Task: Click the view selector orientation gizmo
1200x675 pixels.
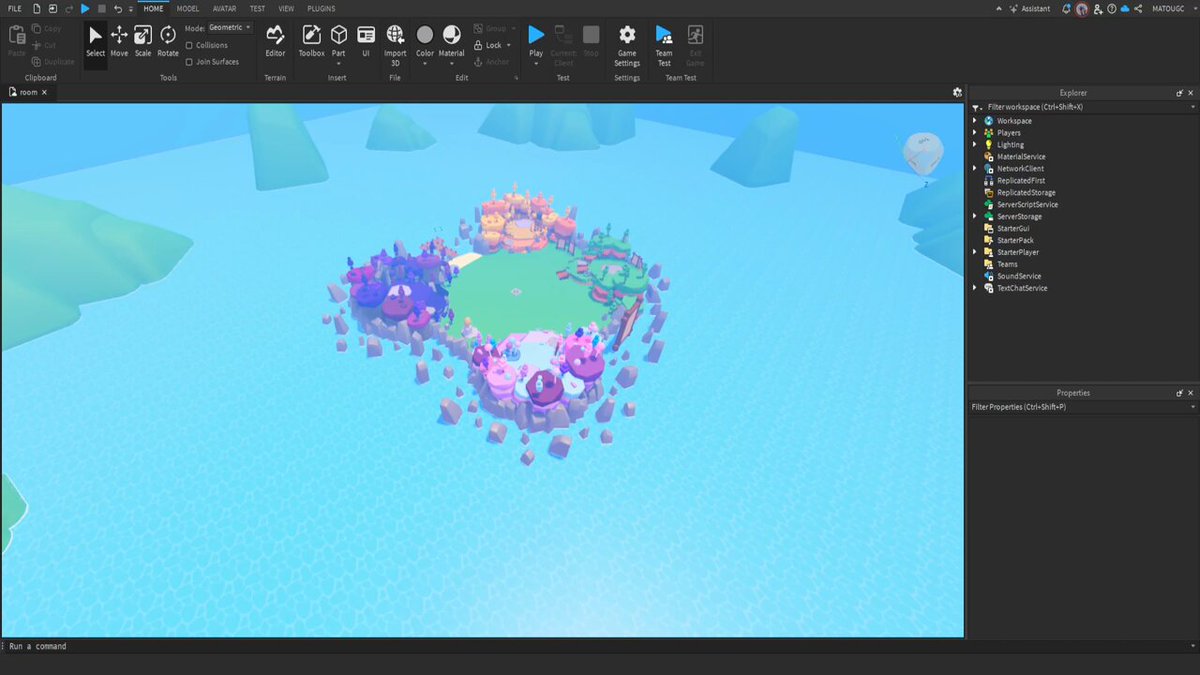Action: tap(922, 154)
